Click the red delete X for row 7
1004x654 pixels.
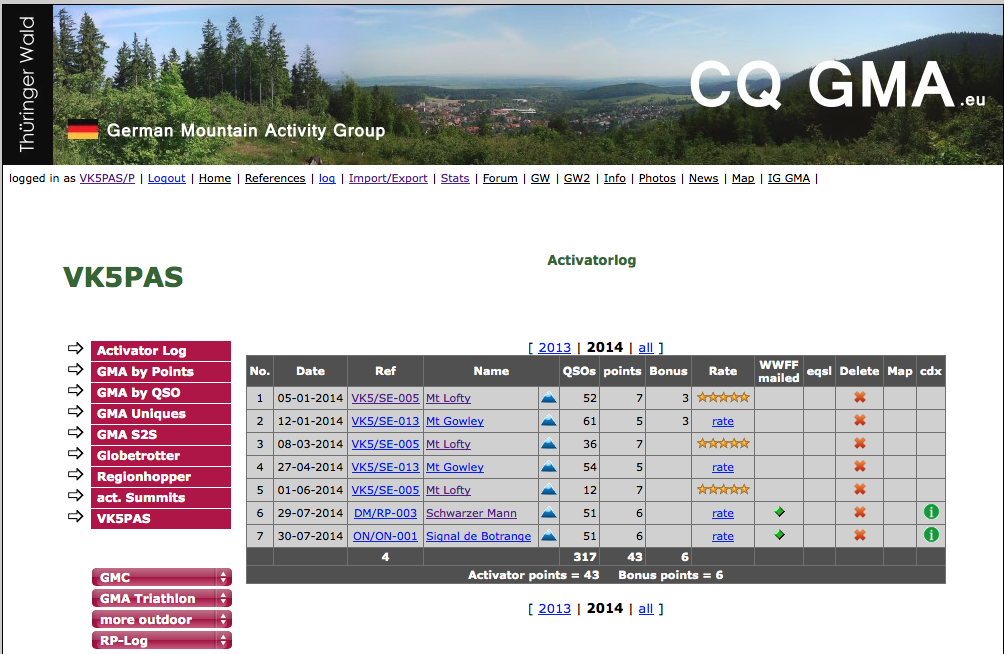coord(859,536)
